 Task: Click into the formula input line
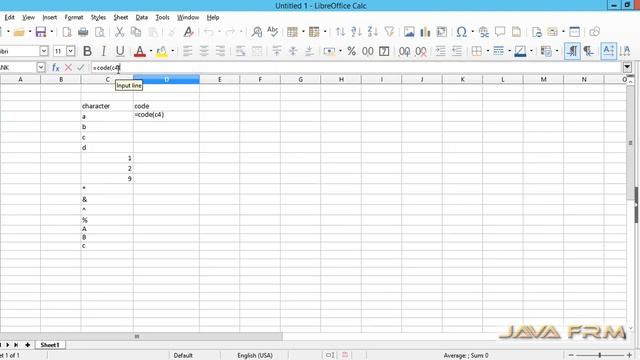pyautogui.click(x=355, y=67)
